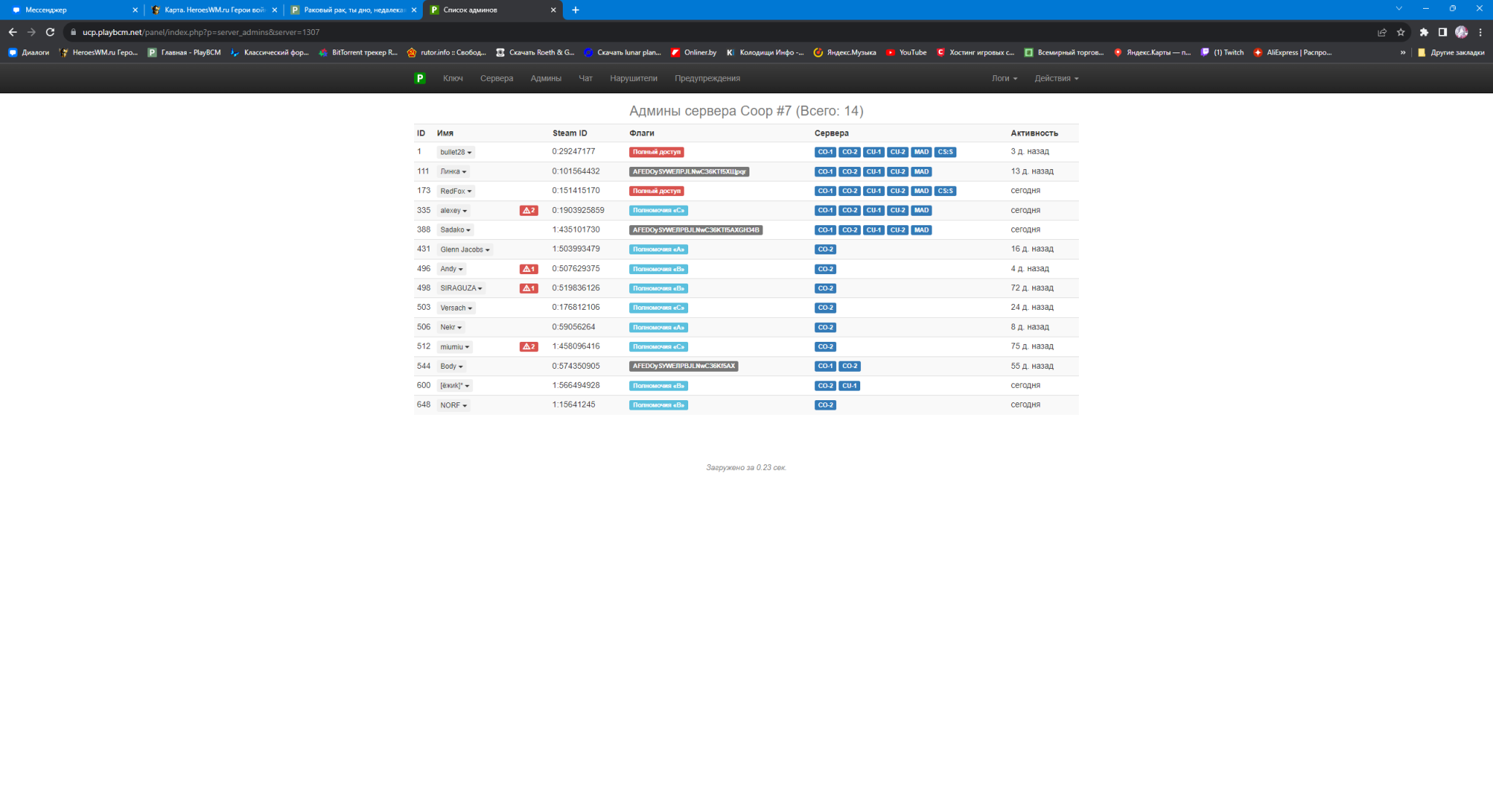Click the Активность column header
This screenshot has height=812, width=1493.
1034,133
